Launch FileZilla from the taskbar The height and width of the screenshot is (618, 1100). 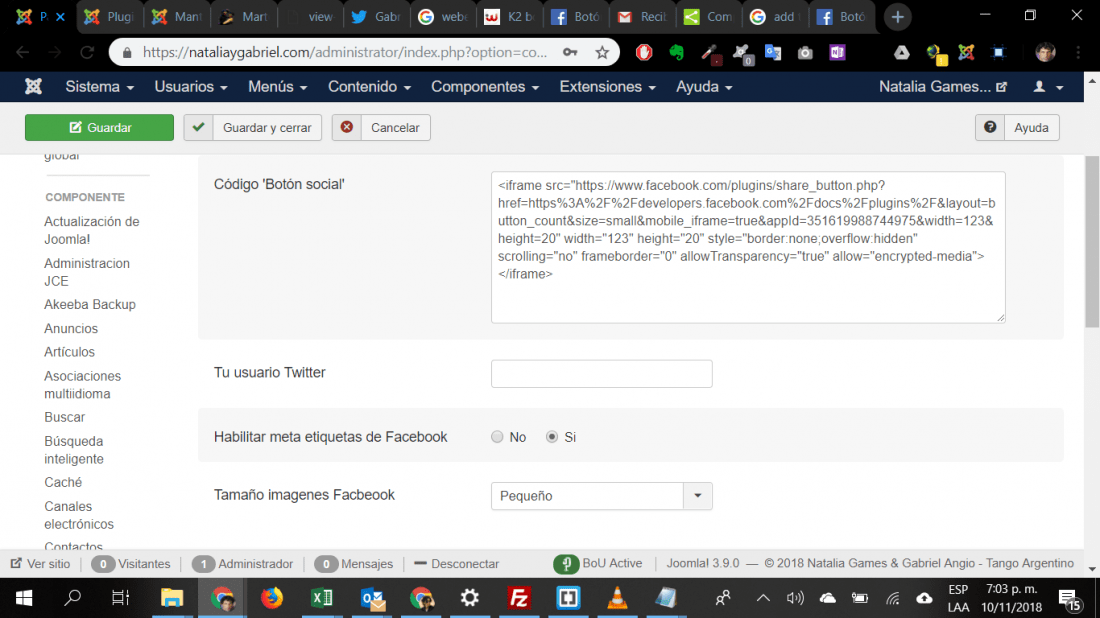519,598
